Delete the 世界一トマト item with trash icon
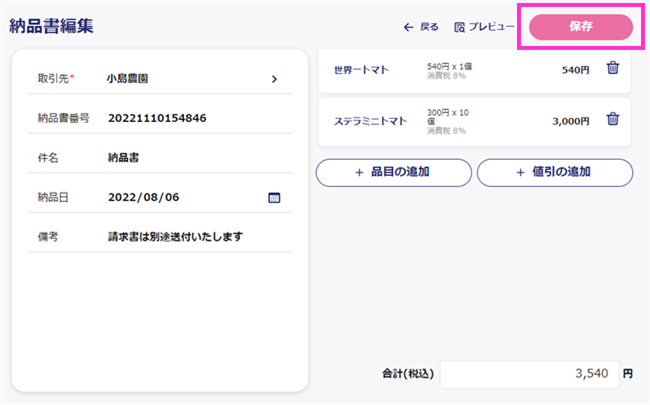The width and height of the screenshot is (650, 405). 613,68
